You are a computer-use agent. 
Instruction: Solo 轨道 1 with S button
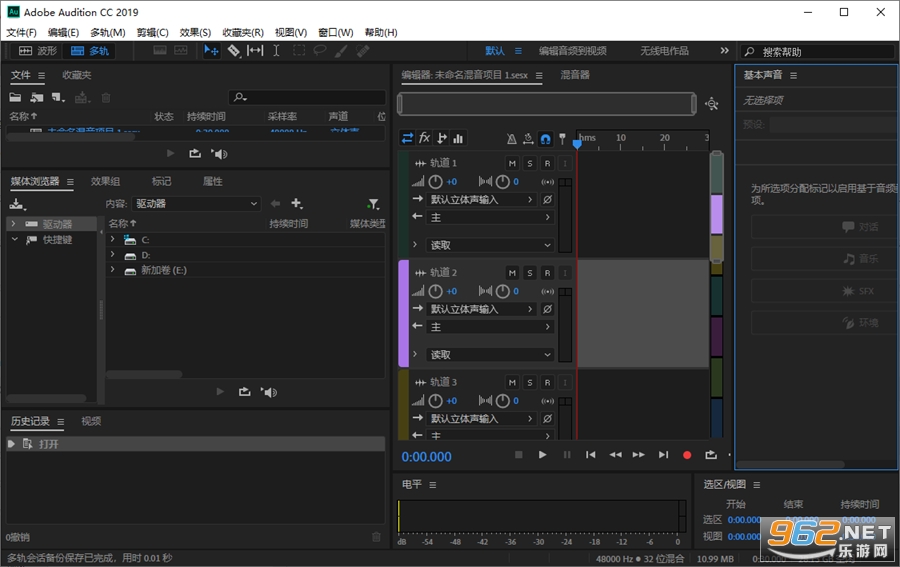click(x=530, y=163)
